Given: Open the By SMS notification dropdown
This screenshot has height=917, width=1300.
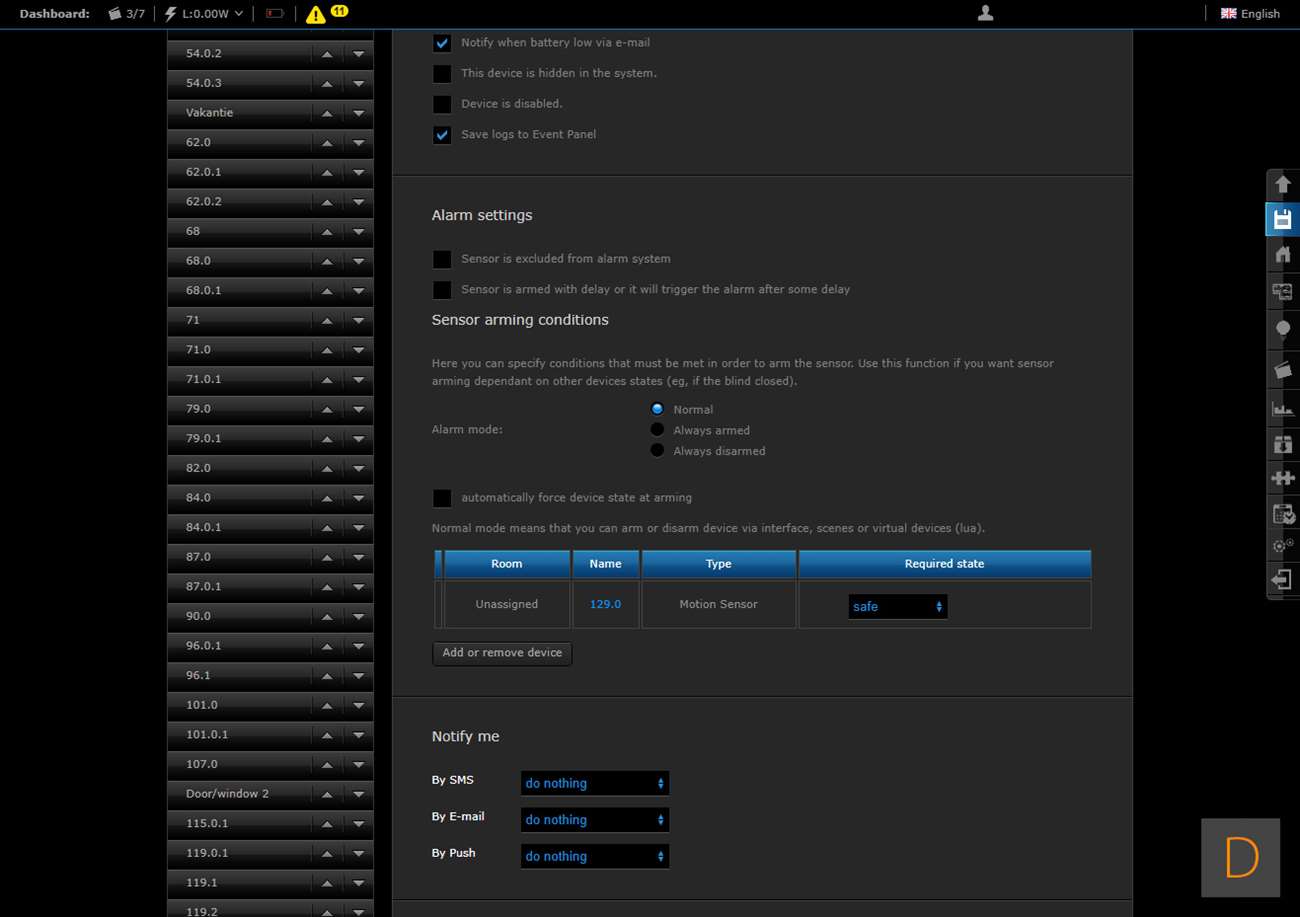Looking at the screenshot, I should (594, 784).
